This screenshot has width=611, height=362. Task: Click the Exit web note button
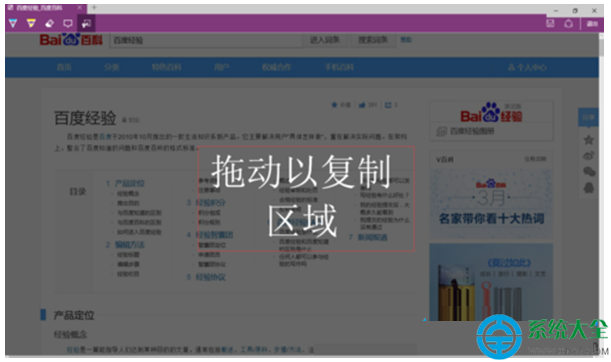[x=592, y=24]
